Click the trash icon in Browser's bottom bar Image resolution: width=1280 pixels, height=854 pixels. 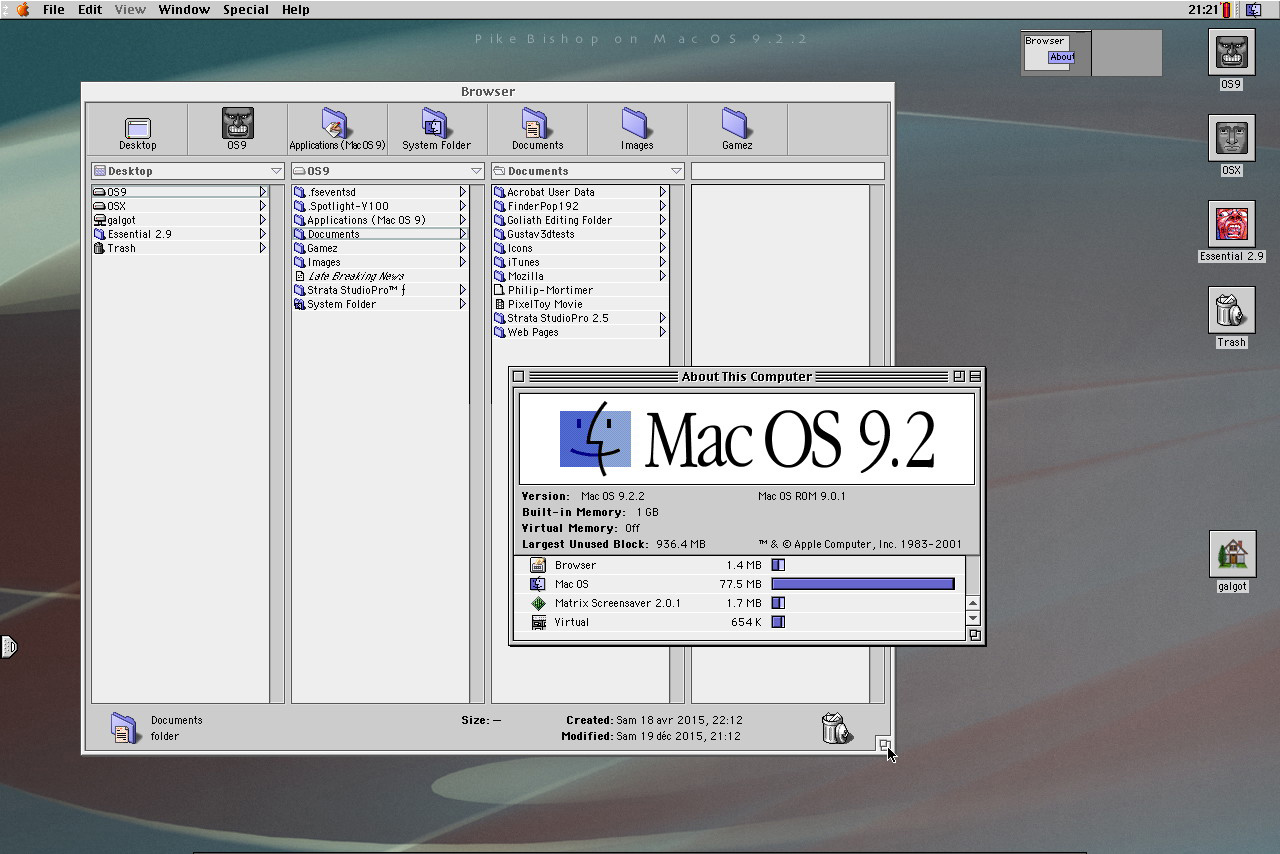836,728
